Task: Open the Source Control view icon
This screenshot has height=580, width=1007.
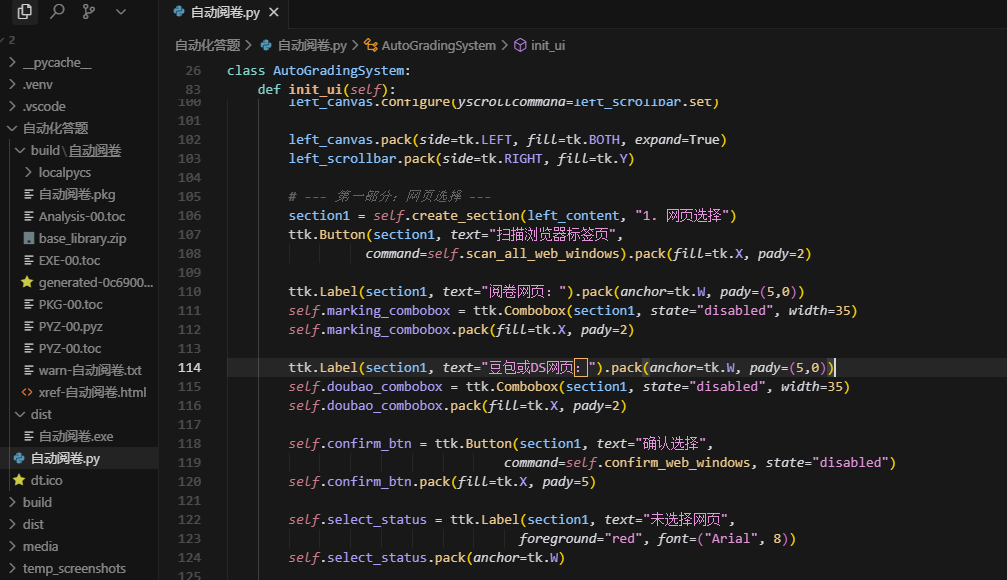Action: (x=89, y=12)
